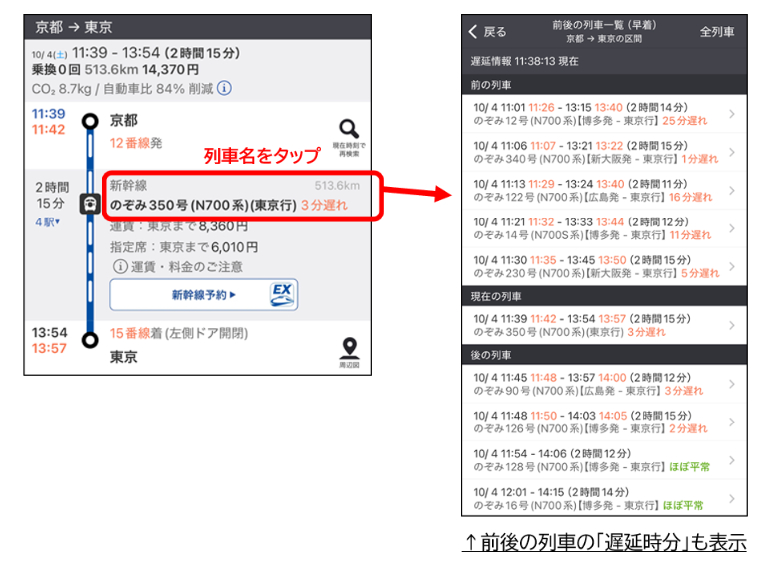
Task: Tap the delayed departure time 11:42
Action: pos(48,130)
